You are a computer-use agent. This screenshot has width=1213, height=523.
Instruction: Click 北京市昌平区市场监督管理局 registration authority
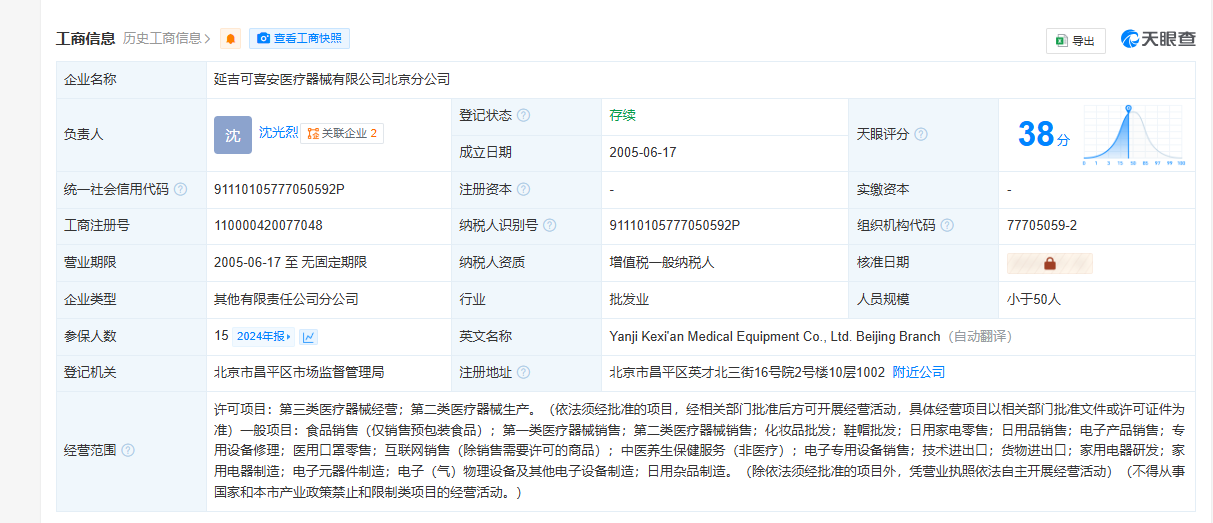[299, 372]
